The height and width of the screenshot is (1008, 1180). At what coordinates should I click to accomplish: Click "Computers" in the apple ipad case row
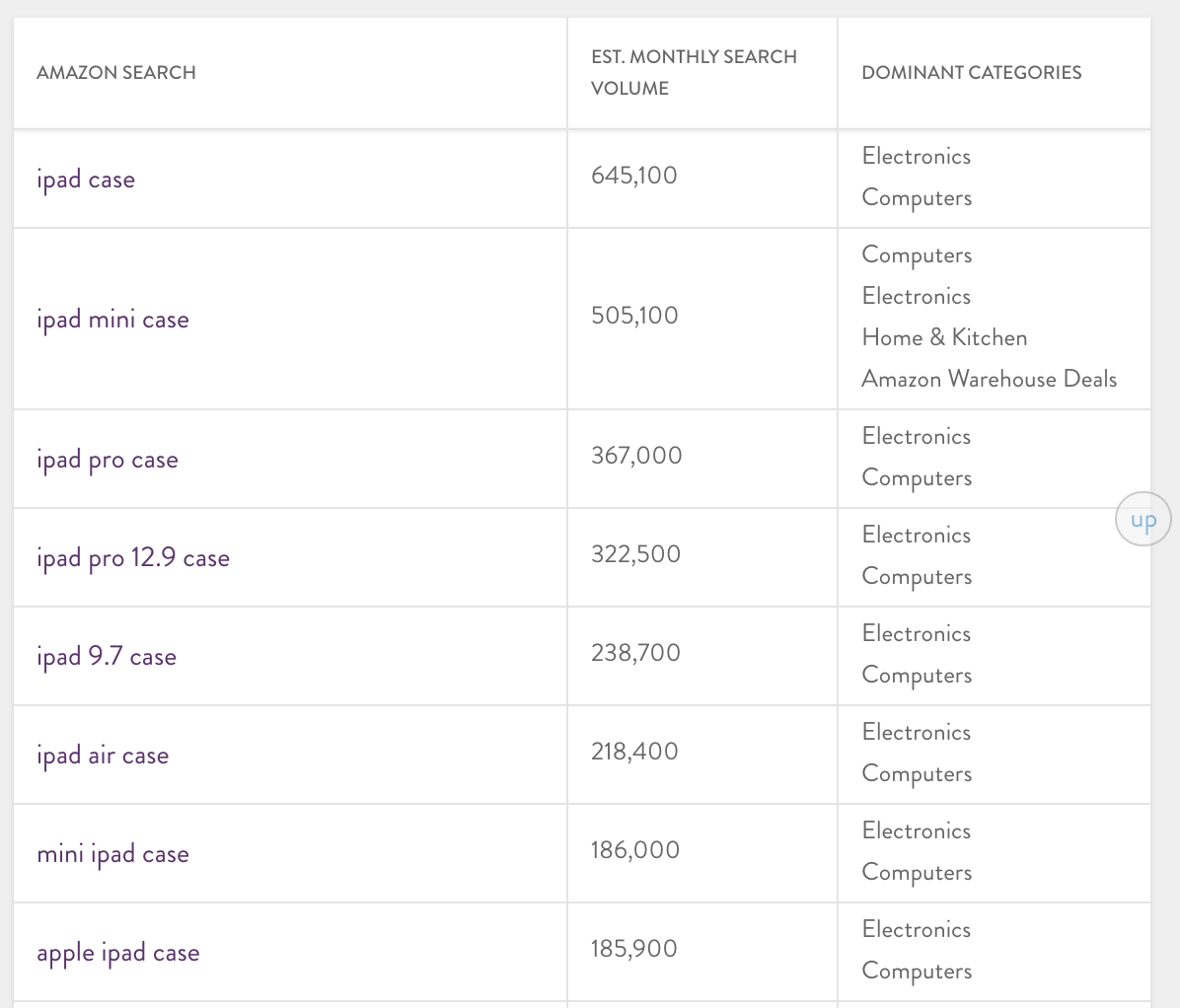point(917,972)
